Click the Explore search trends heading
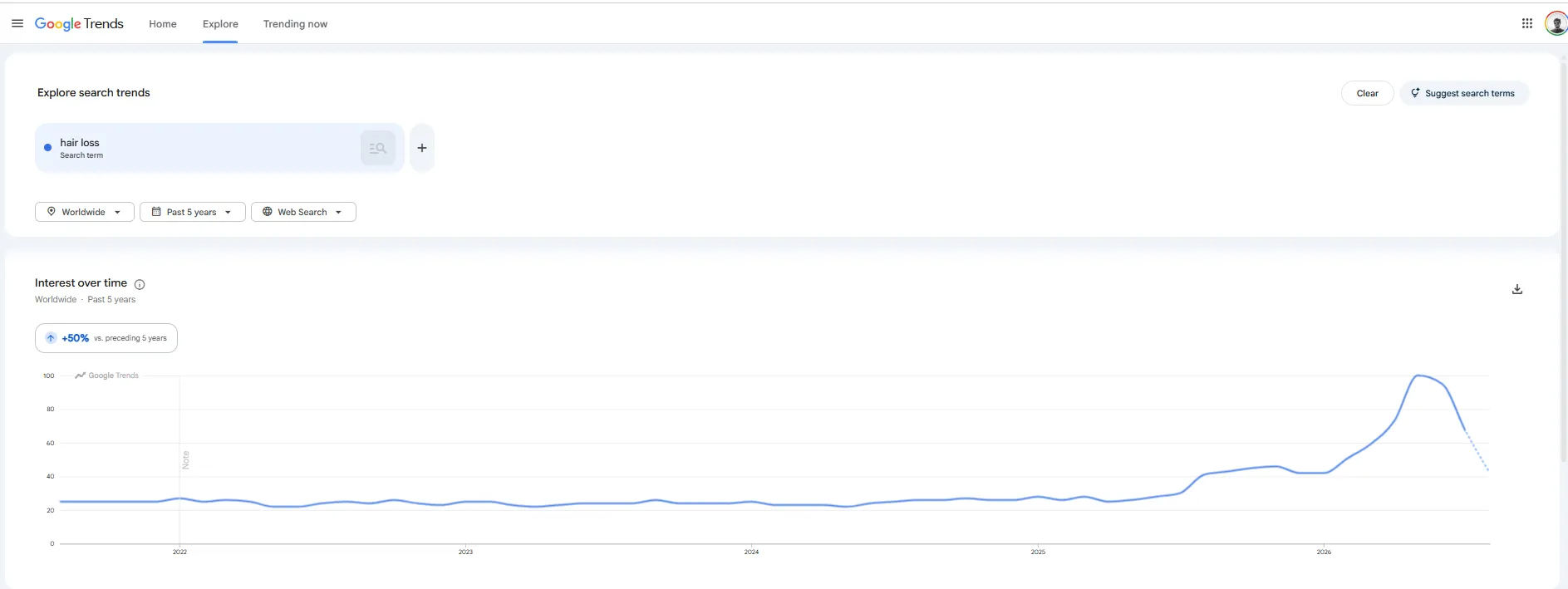This screenshot has height=589, width=1568. tap(94, 92)
